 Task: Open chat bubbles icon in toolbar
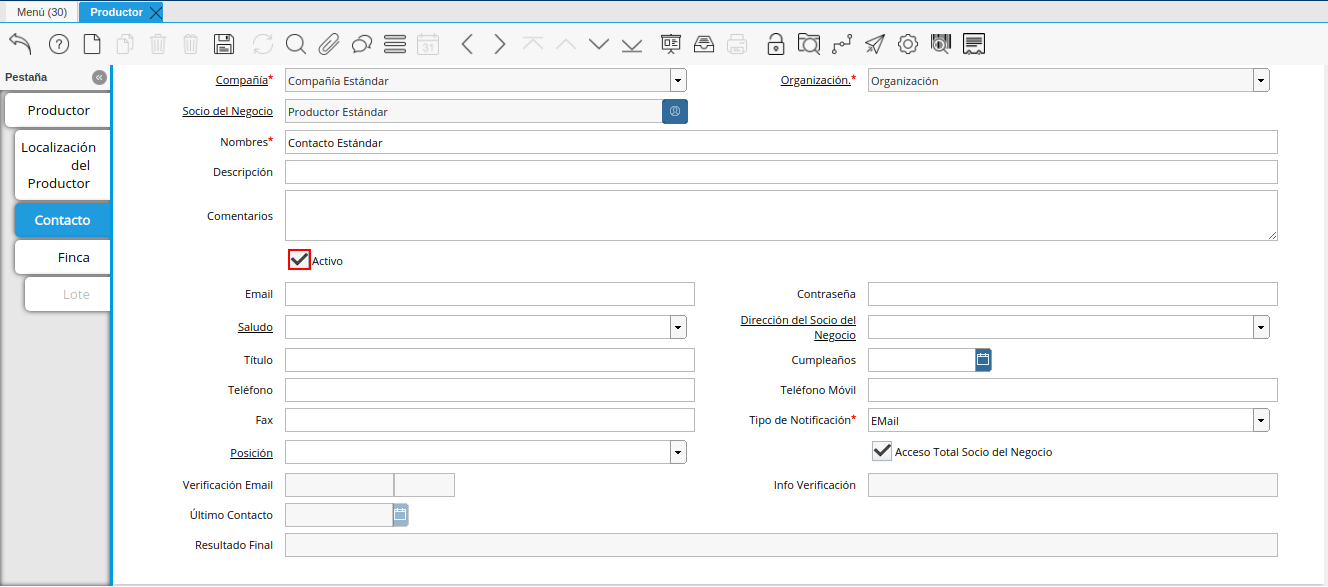click(x=362, y=44)
